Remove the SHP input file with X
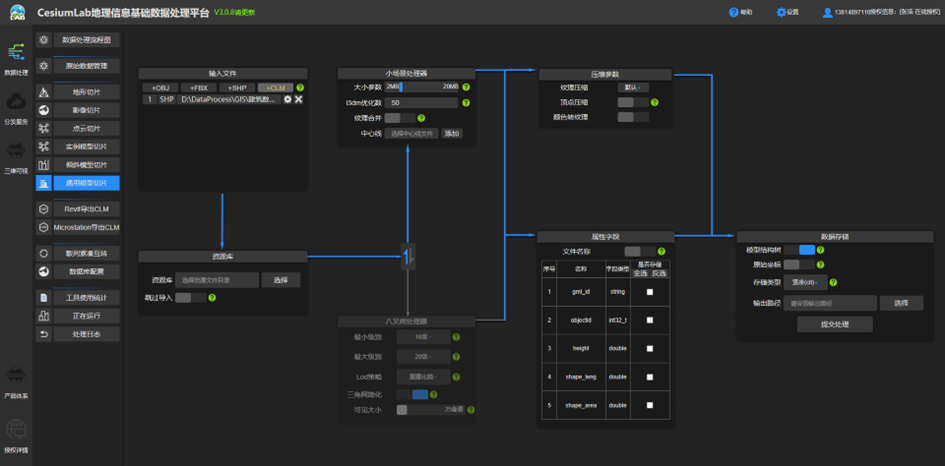Viewport: 945px width, 466px height. 298,99
